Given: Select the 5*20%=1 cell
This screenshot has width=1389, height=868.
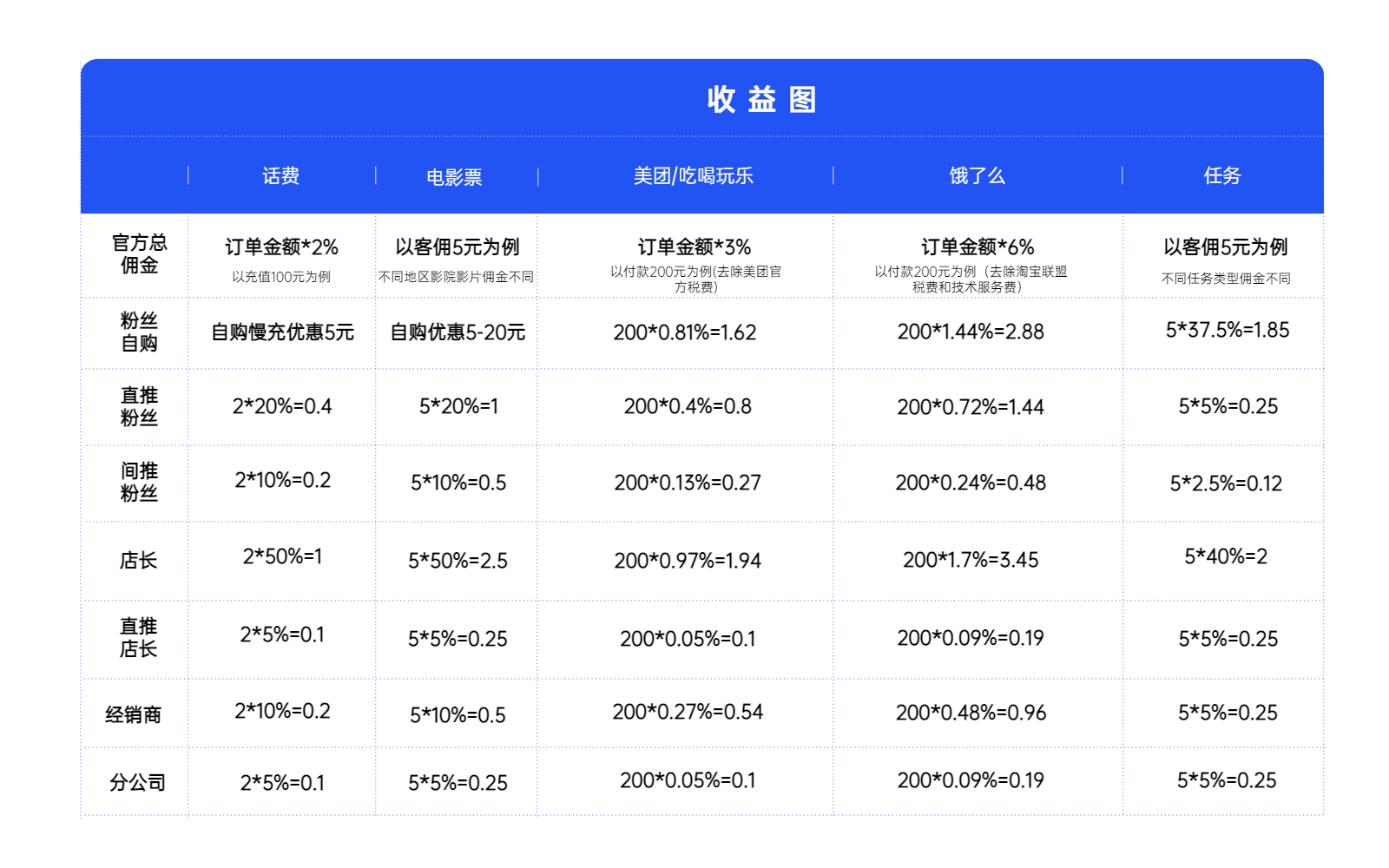Looking at the screenshot, I should (x=458, y=406).
